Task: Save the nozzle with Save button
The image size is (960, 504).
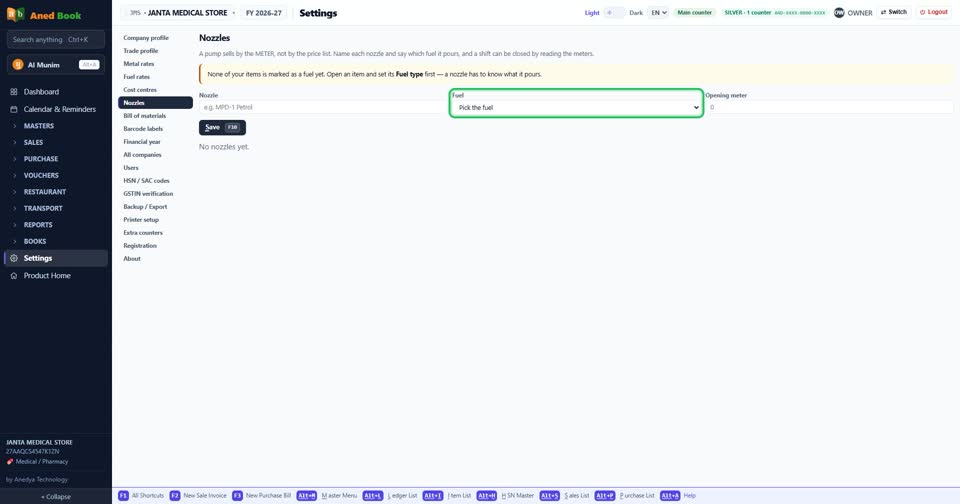Action: [222, 127]
